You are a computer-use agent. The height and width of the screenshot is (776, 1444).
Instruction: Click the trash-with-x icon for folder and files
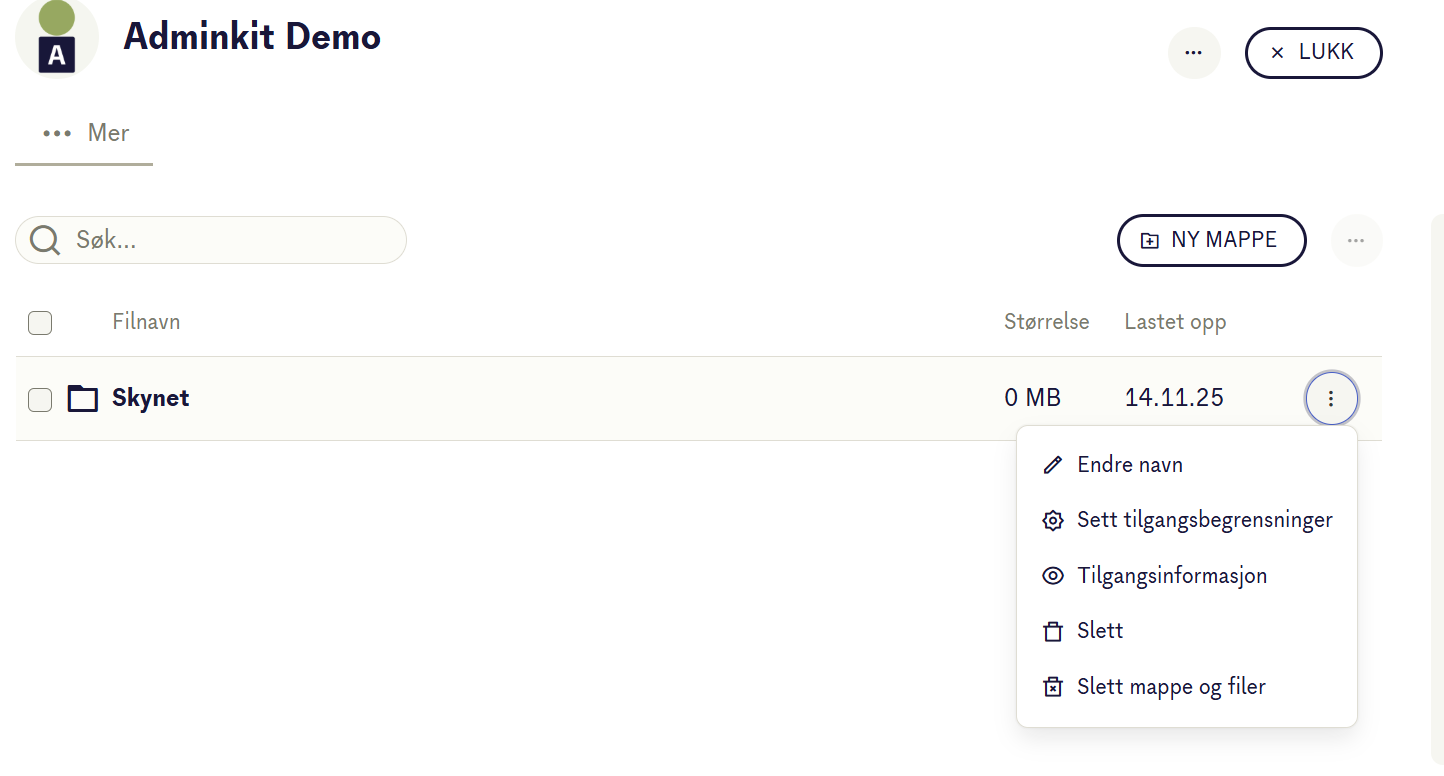1052,687
